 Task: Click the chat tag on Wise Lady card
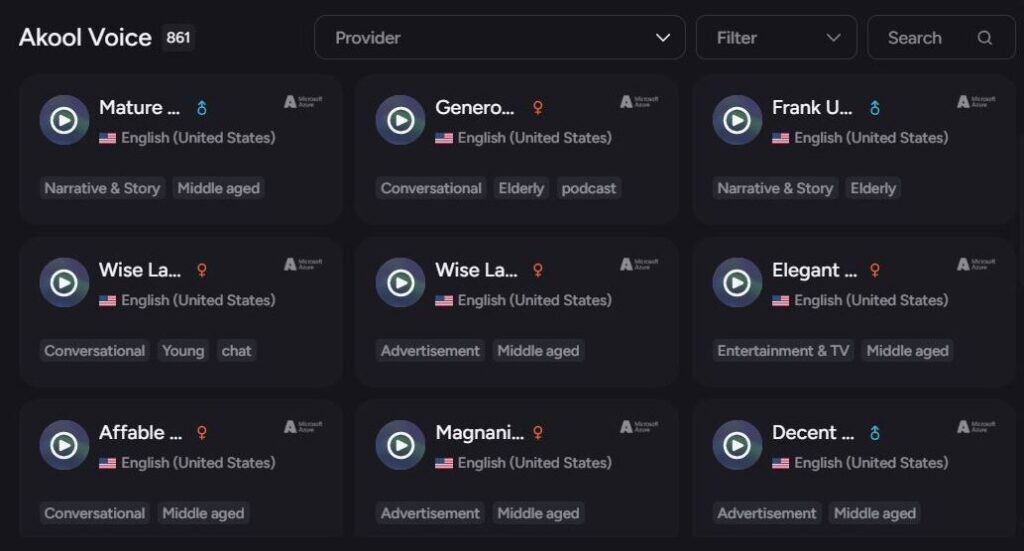point(236,351)
